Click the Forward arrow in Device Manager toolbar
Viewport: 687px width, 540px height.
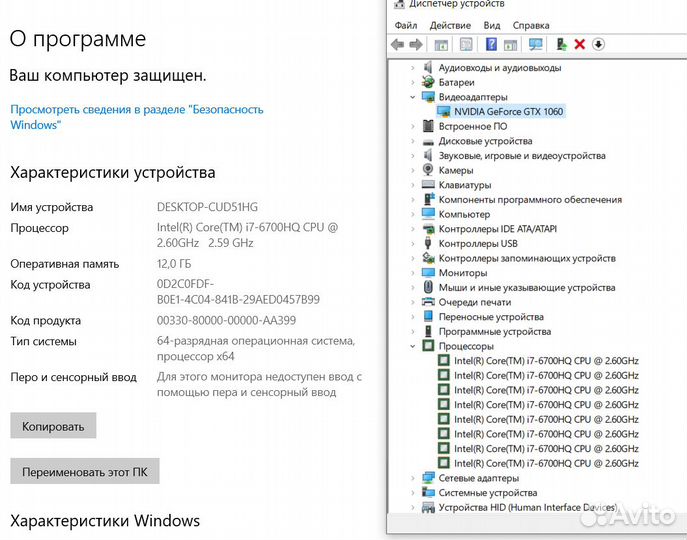416,44
